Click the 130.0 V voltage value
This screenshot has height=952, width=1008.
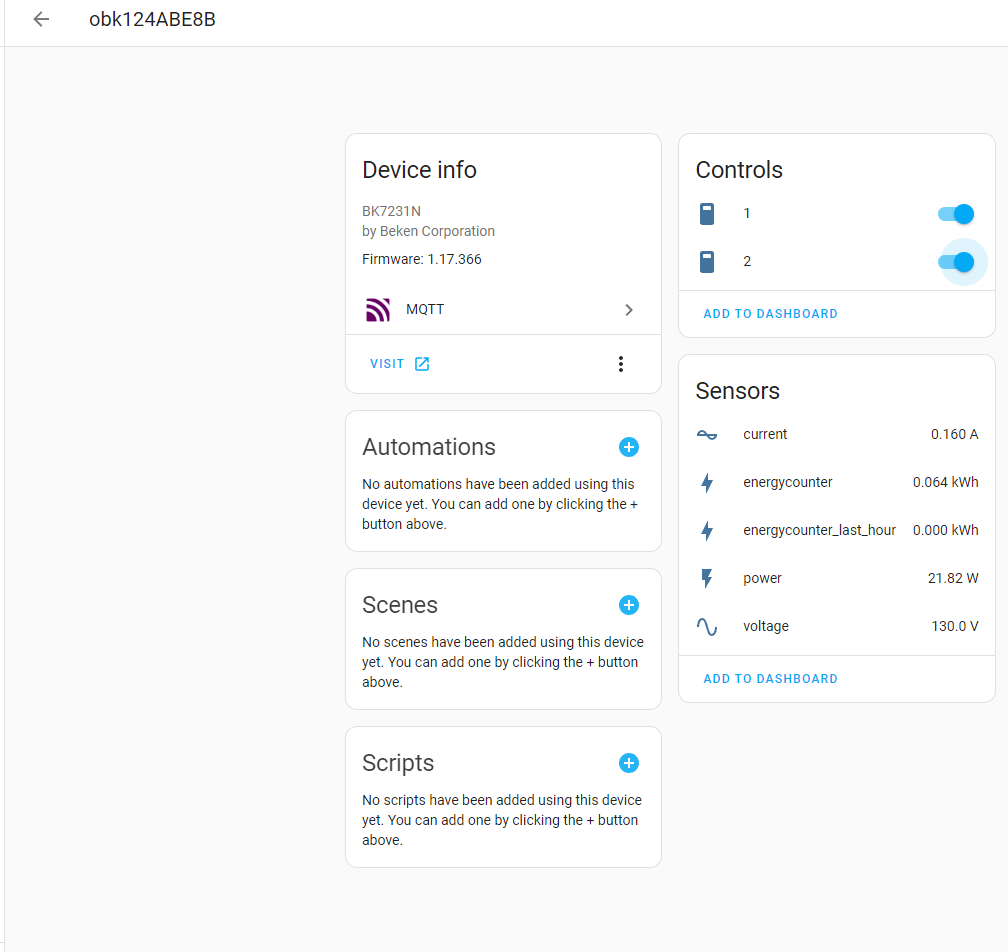(x=955, y=626)
